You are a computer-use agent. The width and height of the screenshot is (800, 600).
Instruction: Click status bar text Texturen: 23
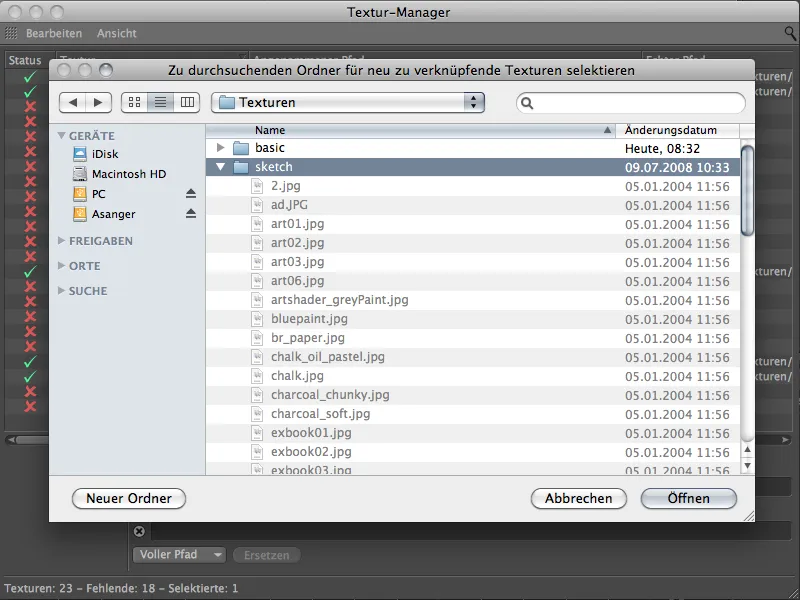coord(39,588)
